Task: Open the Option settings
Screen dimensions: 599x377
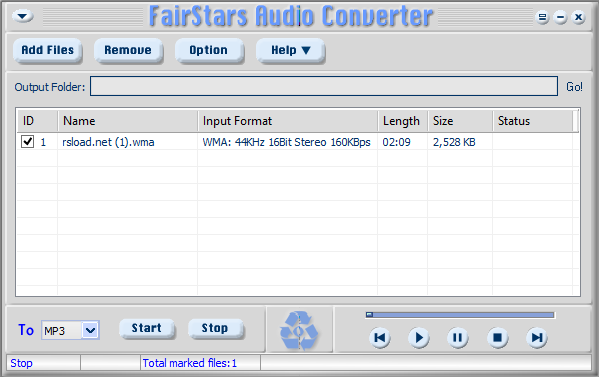Action: pyautogui.click(x=209, y=50)
